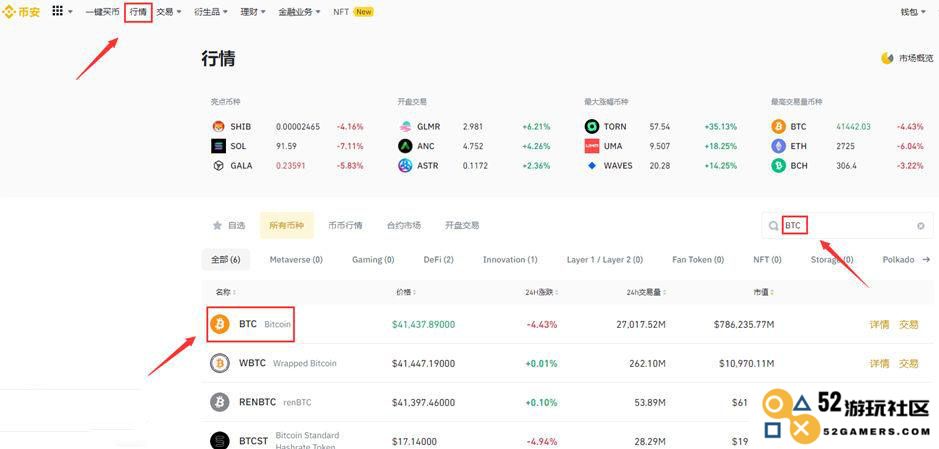The height and width of the screenshot is (449, 939).
Task: Click the SOL coin icon
Action: pyautogui.click(x=219, y=146)
